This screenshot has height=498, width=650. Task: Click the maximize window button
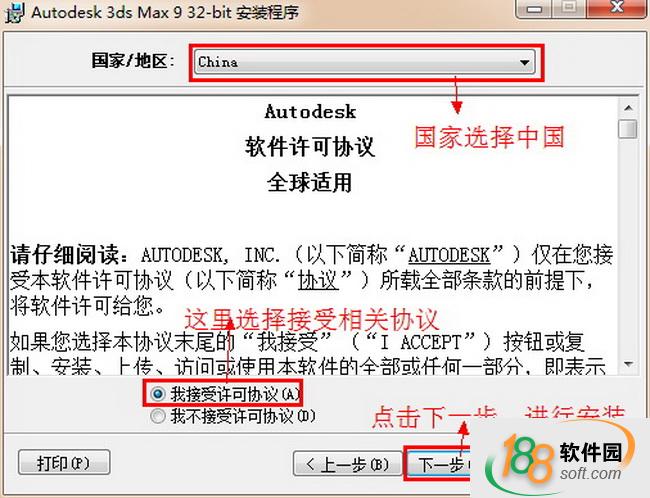pos(570,8)
